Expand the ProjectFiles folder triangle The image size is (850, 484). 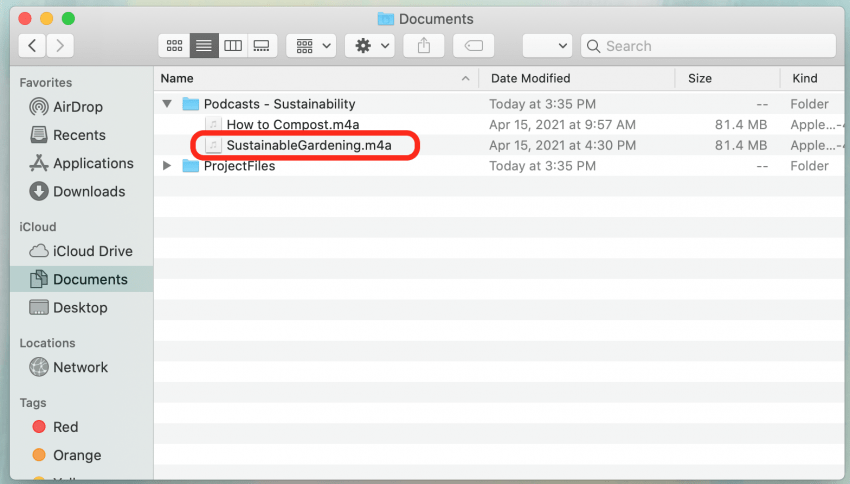167,166
